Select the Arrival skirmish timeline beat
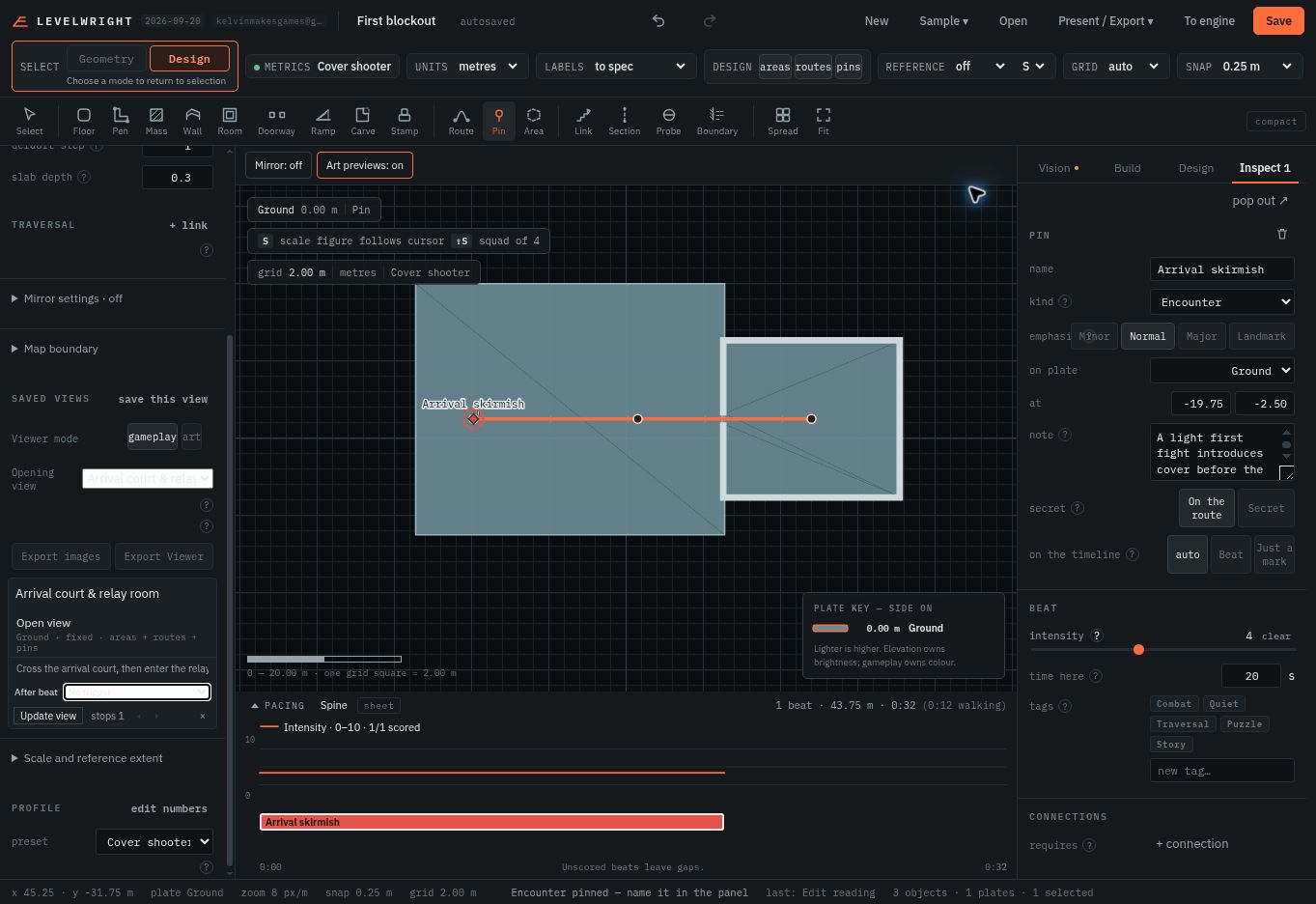The image size is (1316, 904). pos(491,822)
